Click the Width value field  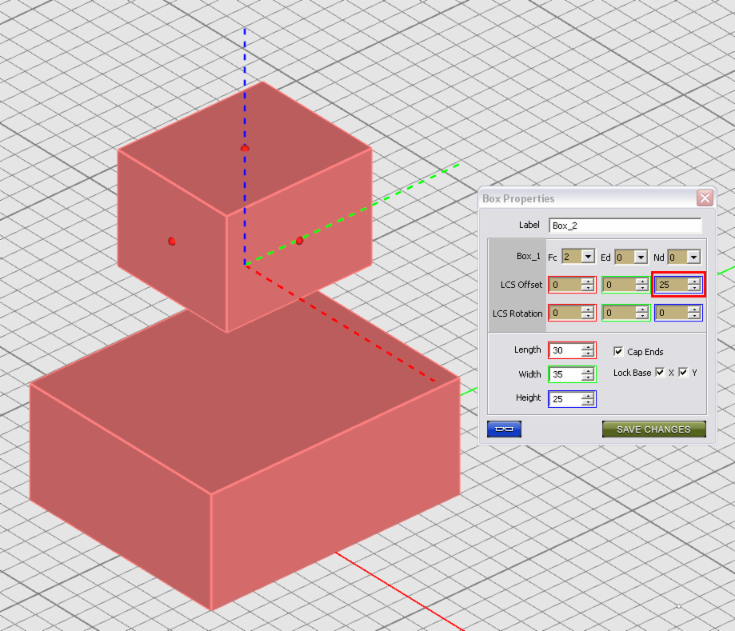(565, 374)
